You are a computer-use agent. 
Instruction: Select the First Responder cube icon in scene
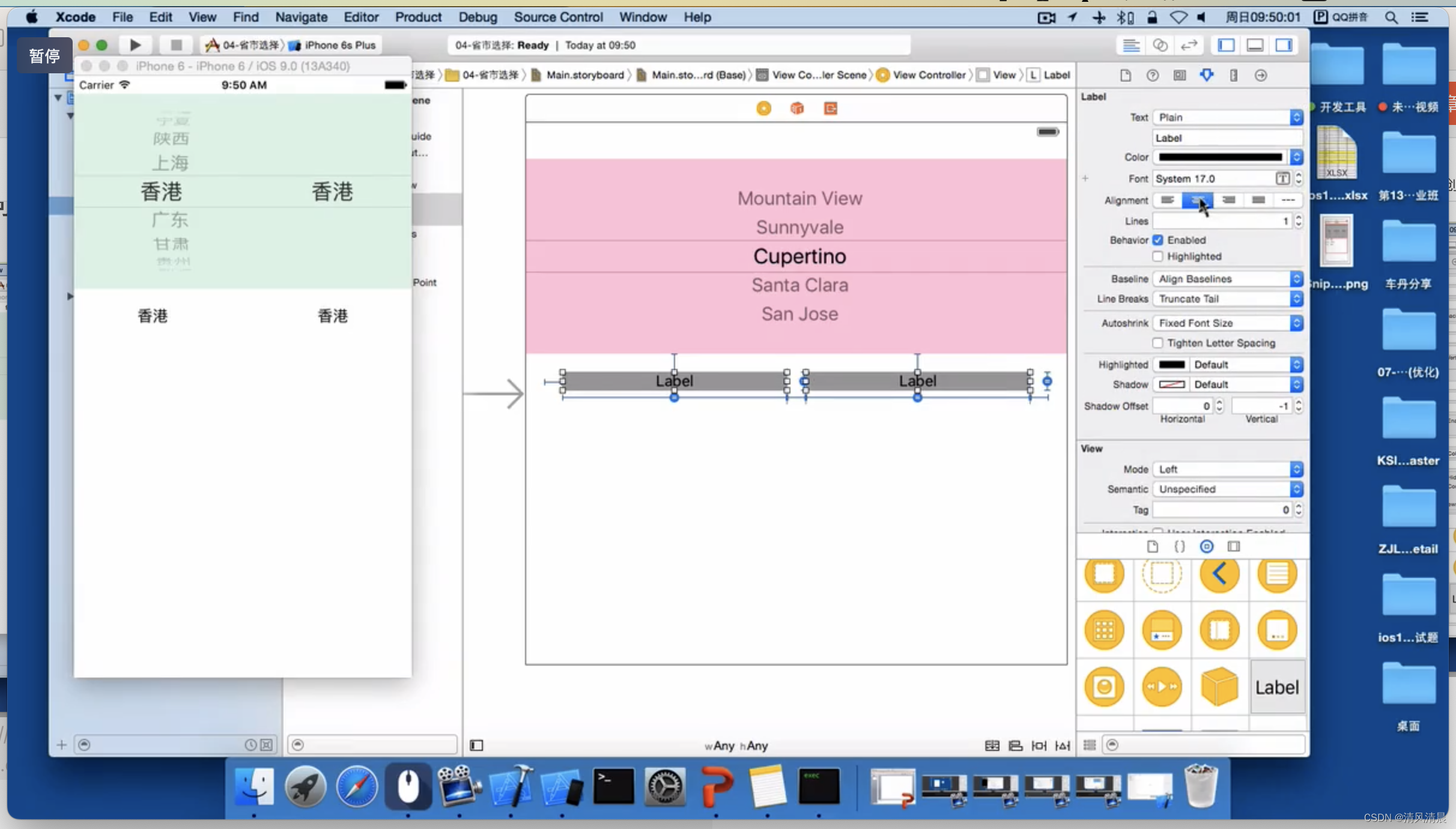[x=796, y=108]
